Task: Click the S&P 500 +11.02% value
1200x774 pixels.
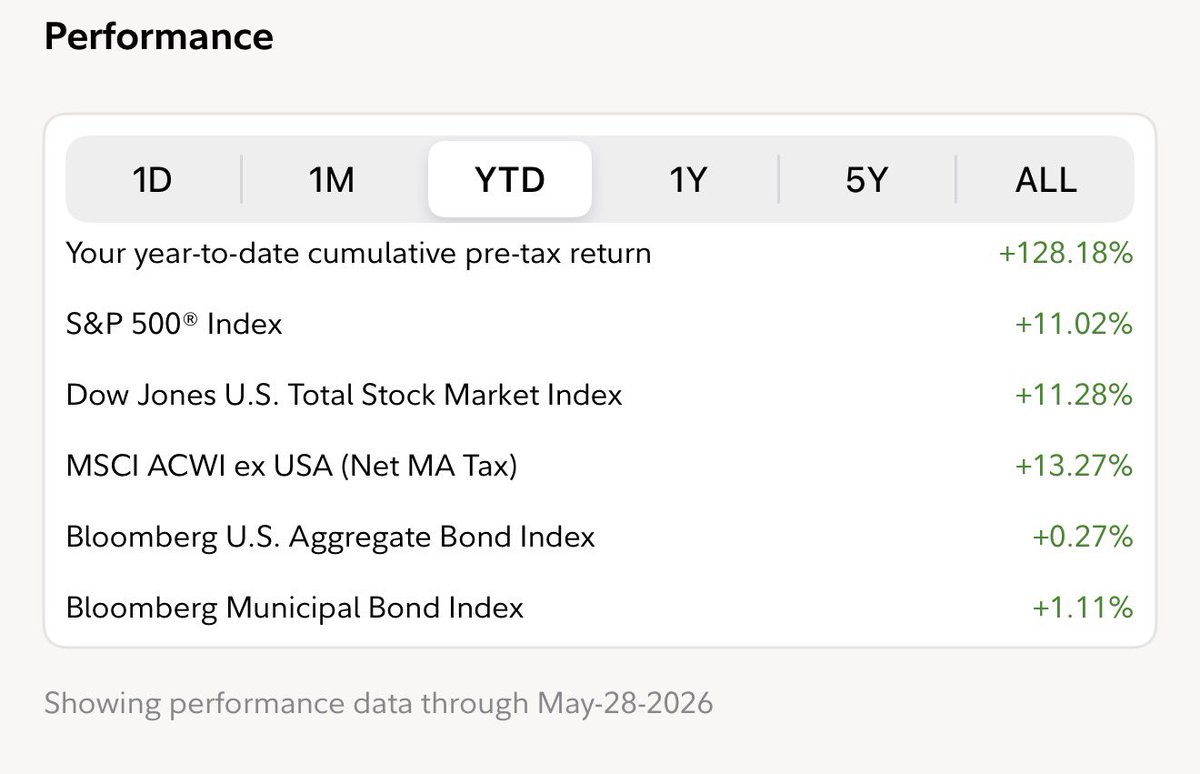Action: click(1074, 324)
